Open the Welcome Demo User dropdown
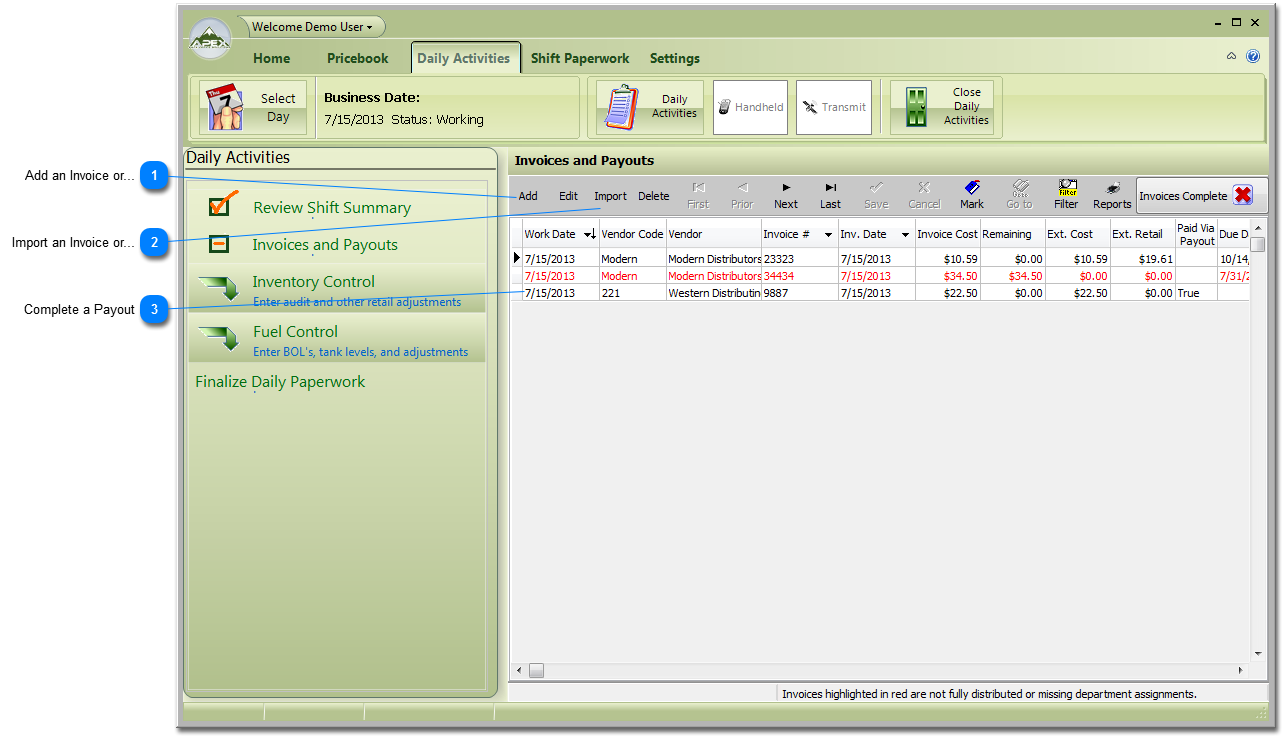The height and width of the screenshot is (736, 1284). coord(310,26)
